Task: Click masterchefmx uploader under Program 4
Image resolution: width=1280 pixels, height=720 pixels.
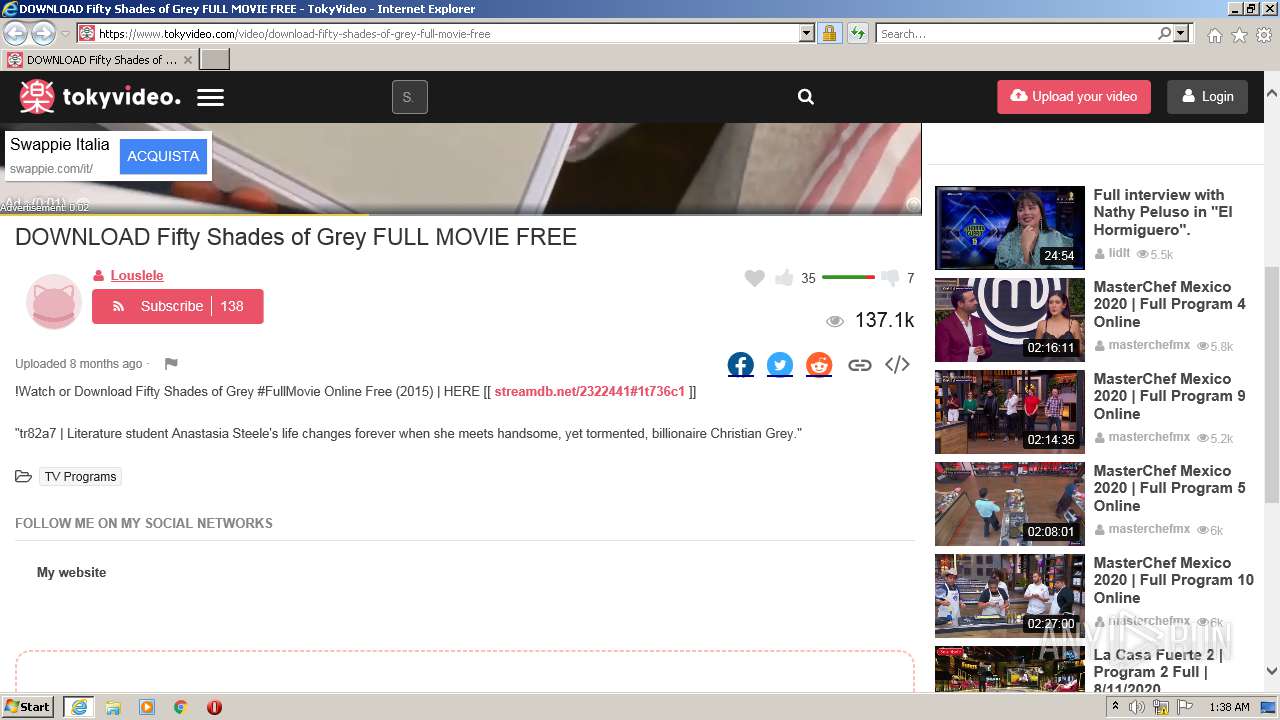Action: pos(1149,345)
